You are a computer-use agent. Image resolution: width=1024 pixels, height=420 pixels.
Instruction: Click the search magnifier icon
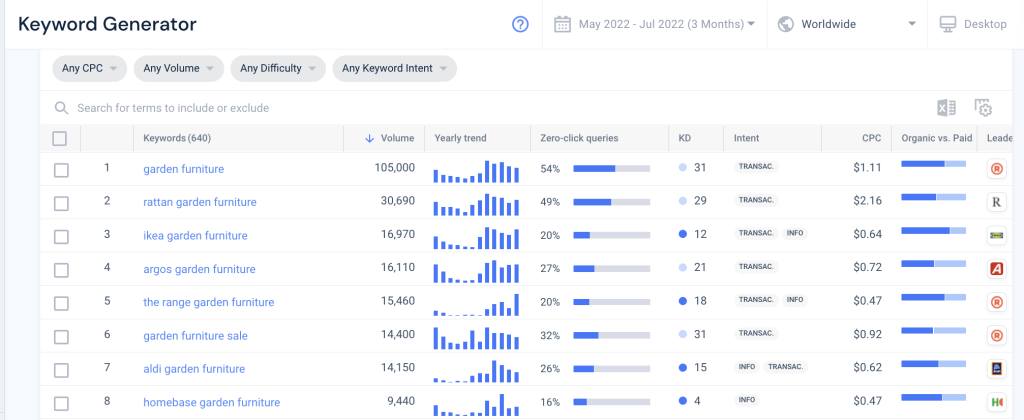coord(61,108)
